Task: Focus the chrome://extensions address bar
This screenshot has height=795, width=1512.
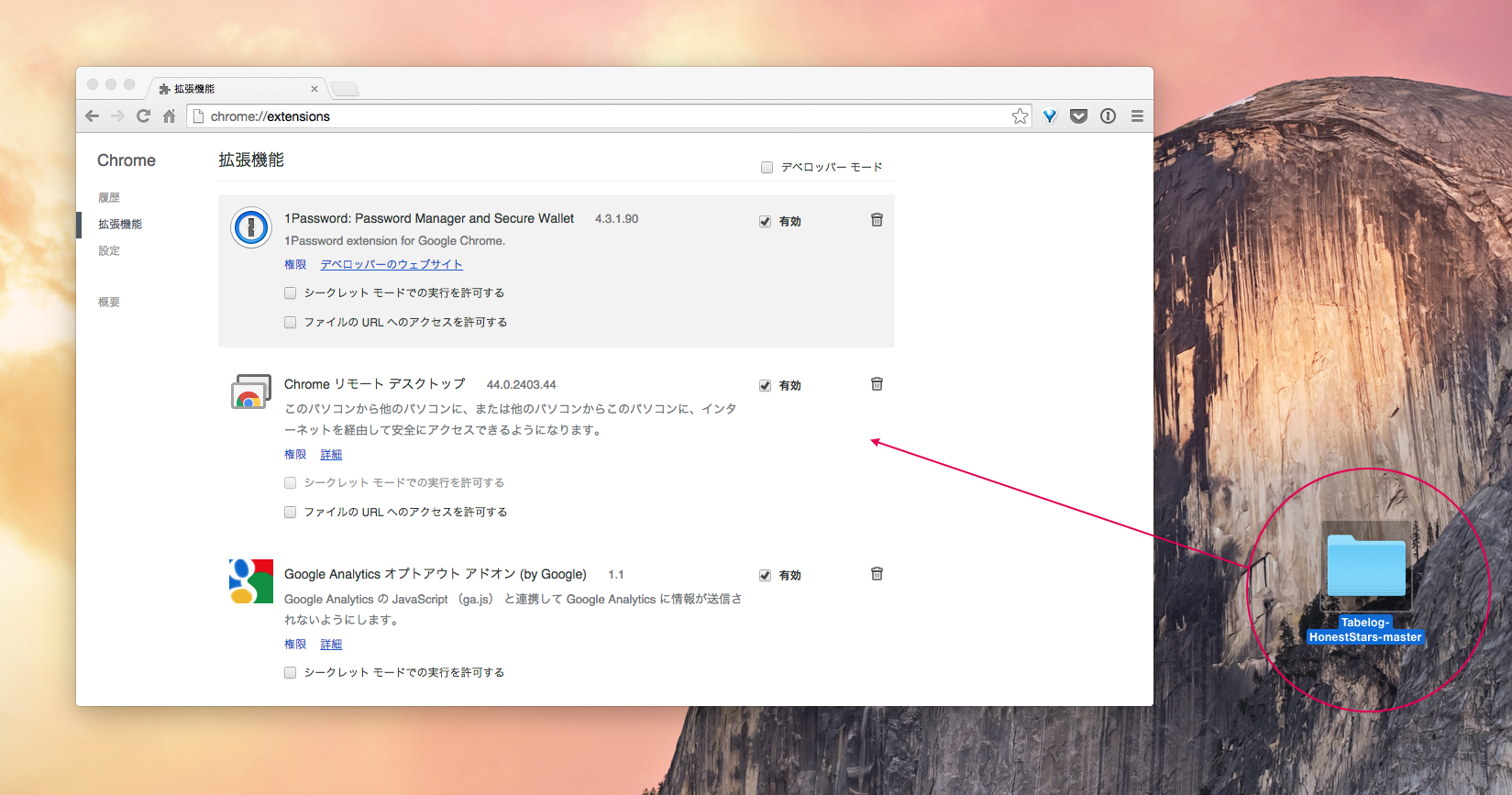Action: (609, 116)
